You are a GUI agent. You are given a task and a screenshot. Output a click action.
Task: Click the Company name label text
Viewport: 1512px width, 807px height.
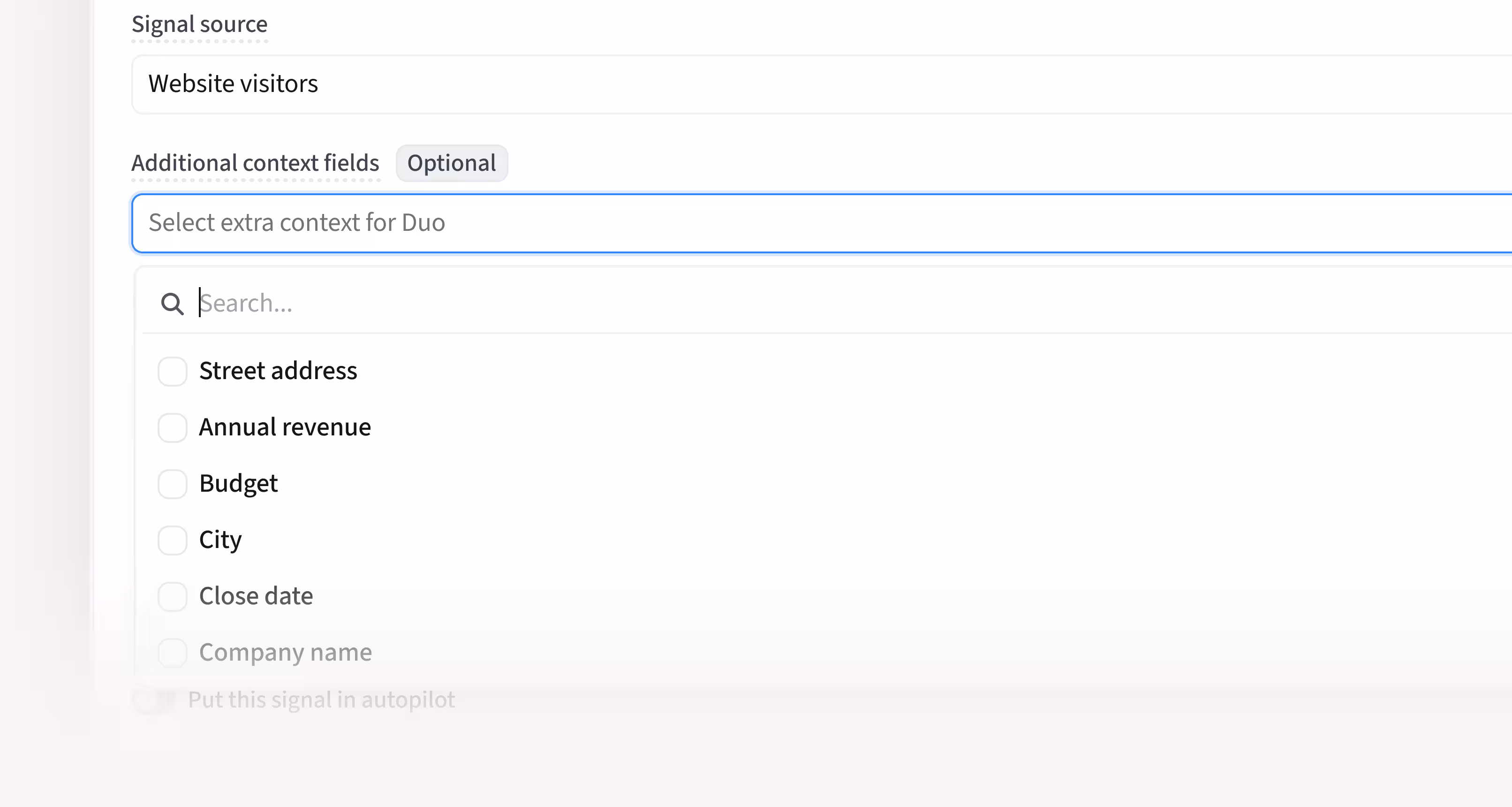(285, 653)
